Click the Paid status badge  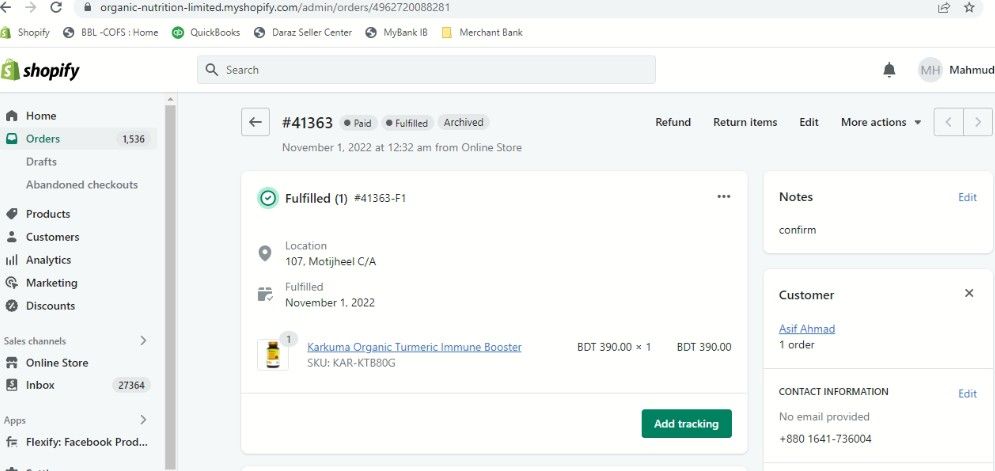coord(359,123)
